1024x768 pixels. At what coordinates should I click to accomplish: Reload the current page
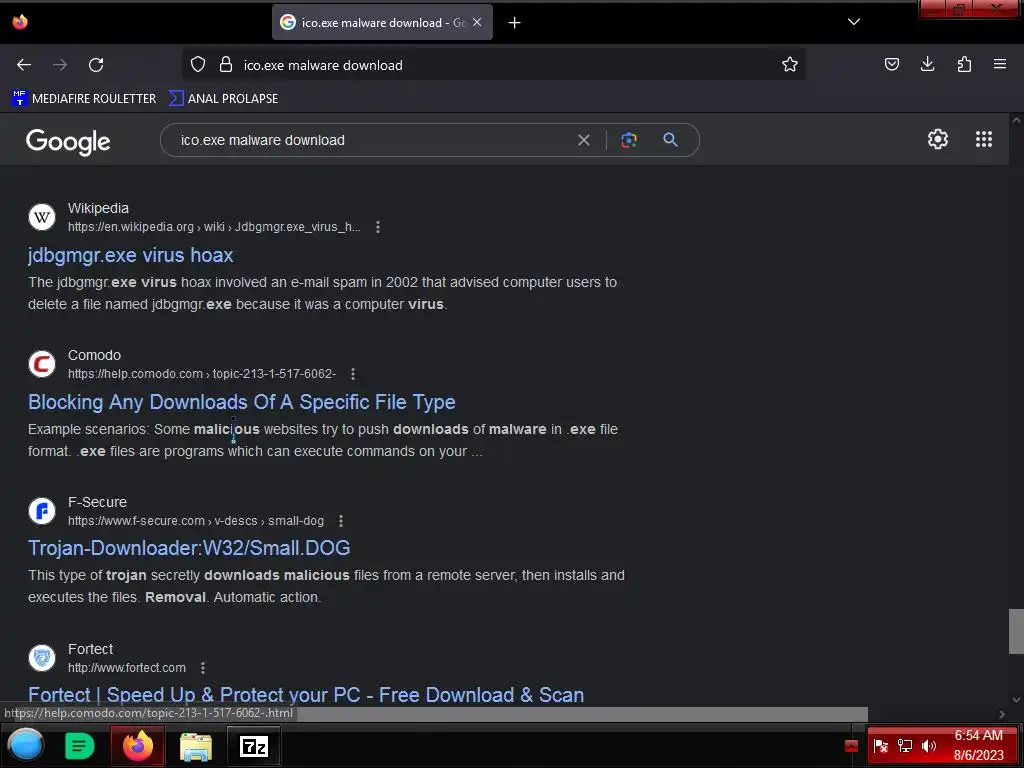(x=96, y=65)
